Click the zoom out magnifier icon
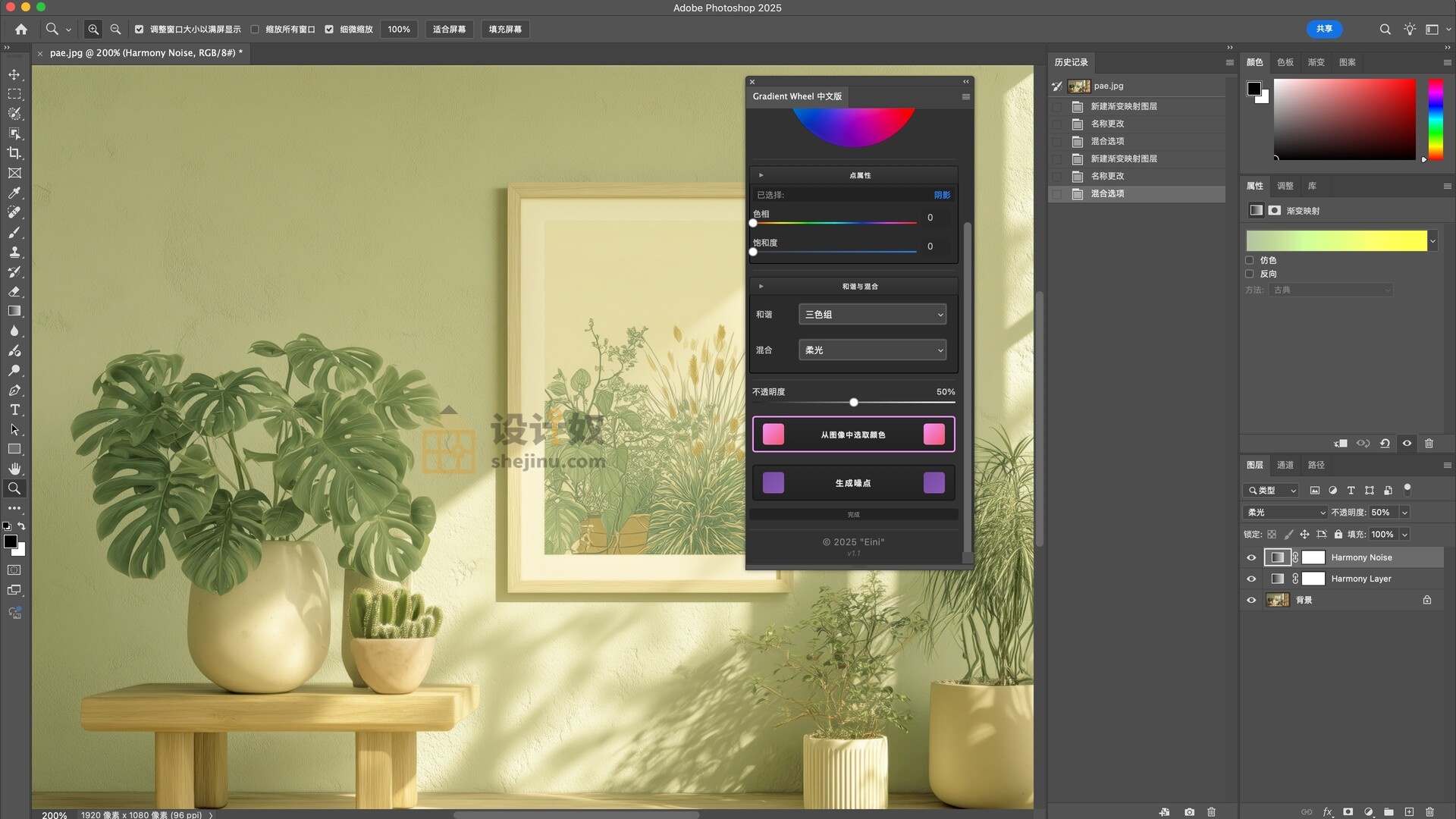 (x=115, y=29)
